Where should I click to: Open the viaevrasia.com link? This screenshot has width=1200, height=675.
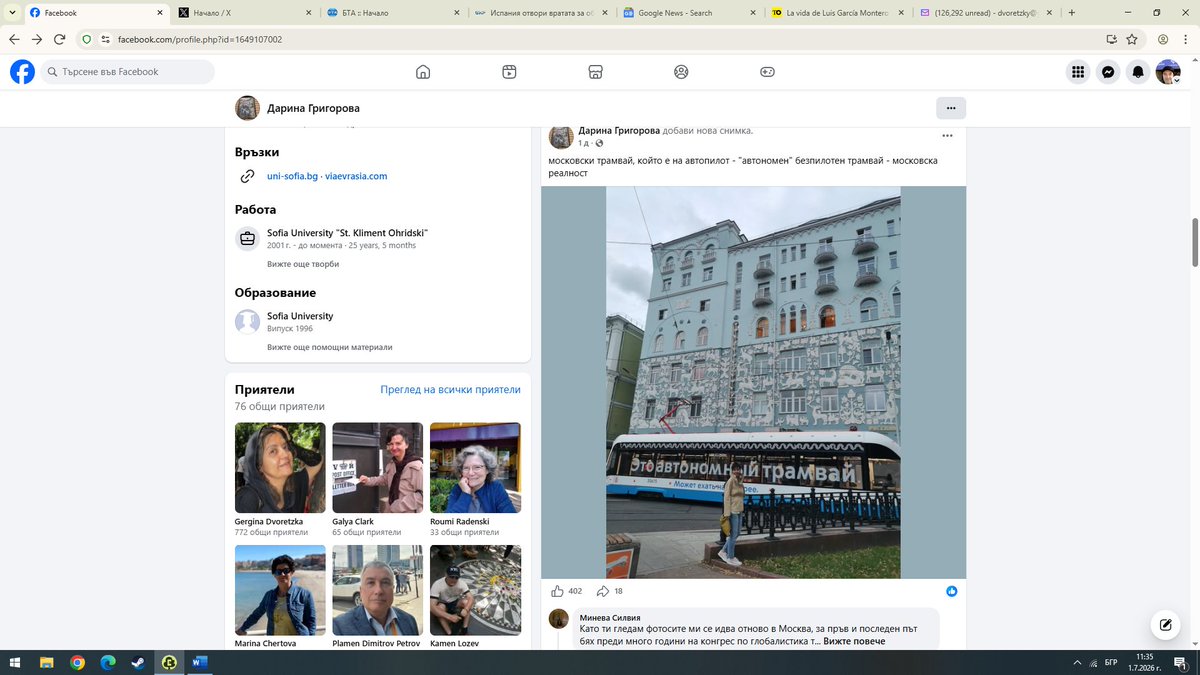click(x=355, y=176)
